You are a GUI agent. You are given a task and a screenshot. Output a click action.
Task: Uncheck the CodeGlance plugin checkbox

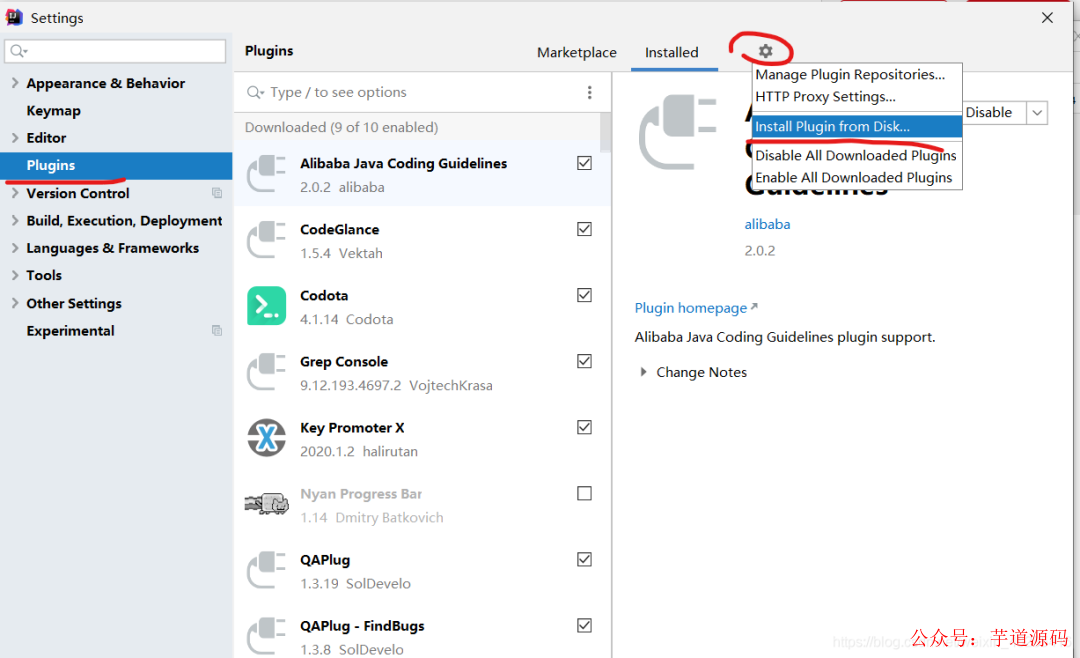(584, 229)
